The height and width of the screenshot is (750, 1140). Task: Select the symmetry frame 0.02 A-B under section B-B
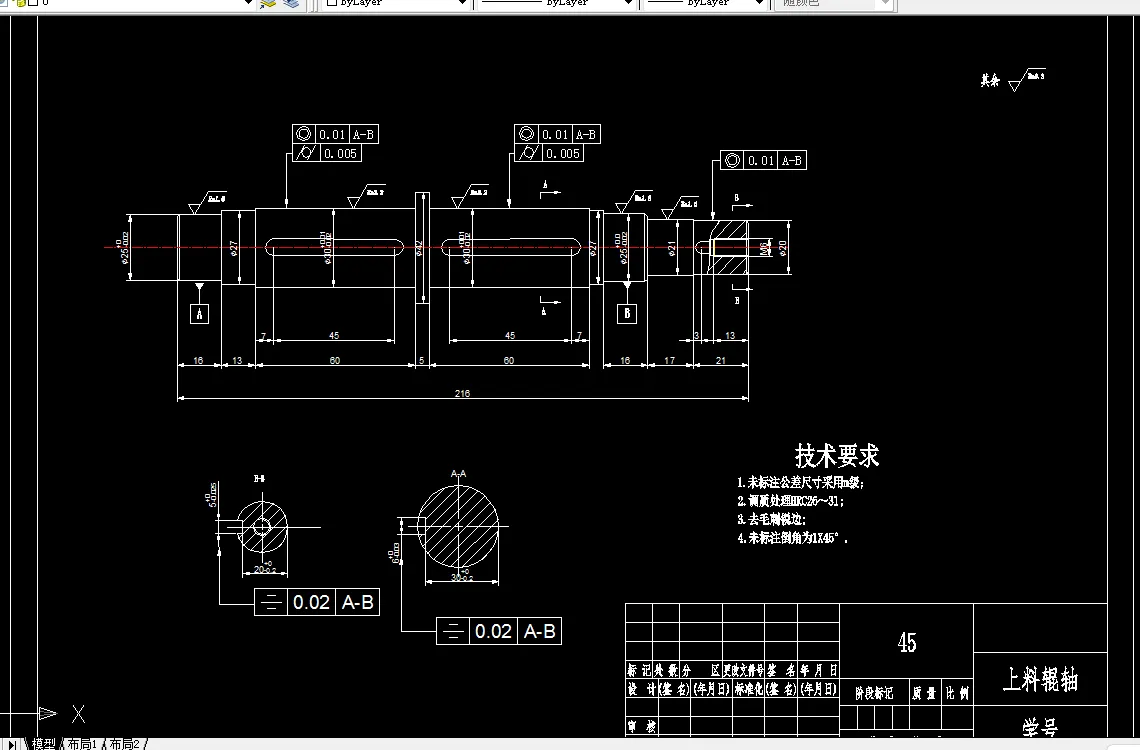[x=317, y=602]
